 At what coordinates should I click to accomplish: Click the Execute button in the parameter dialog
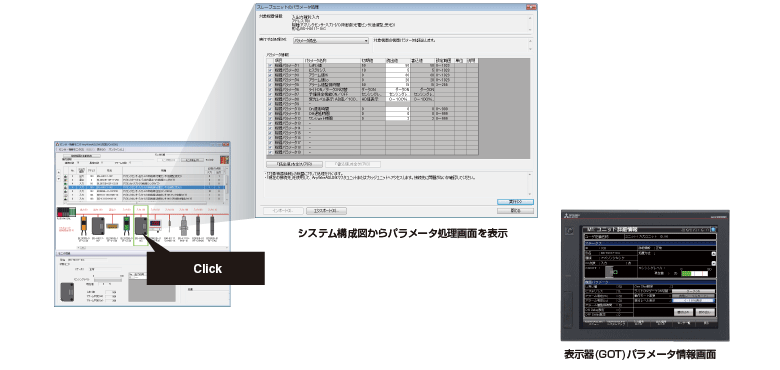coord(515,202)
